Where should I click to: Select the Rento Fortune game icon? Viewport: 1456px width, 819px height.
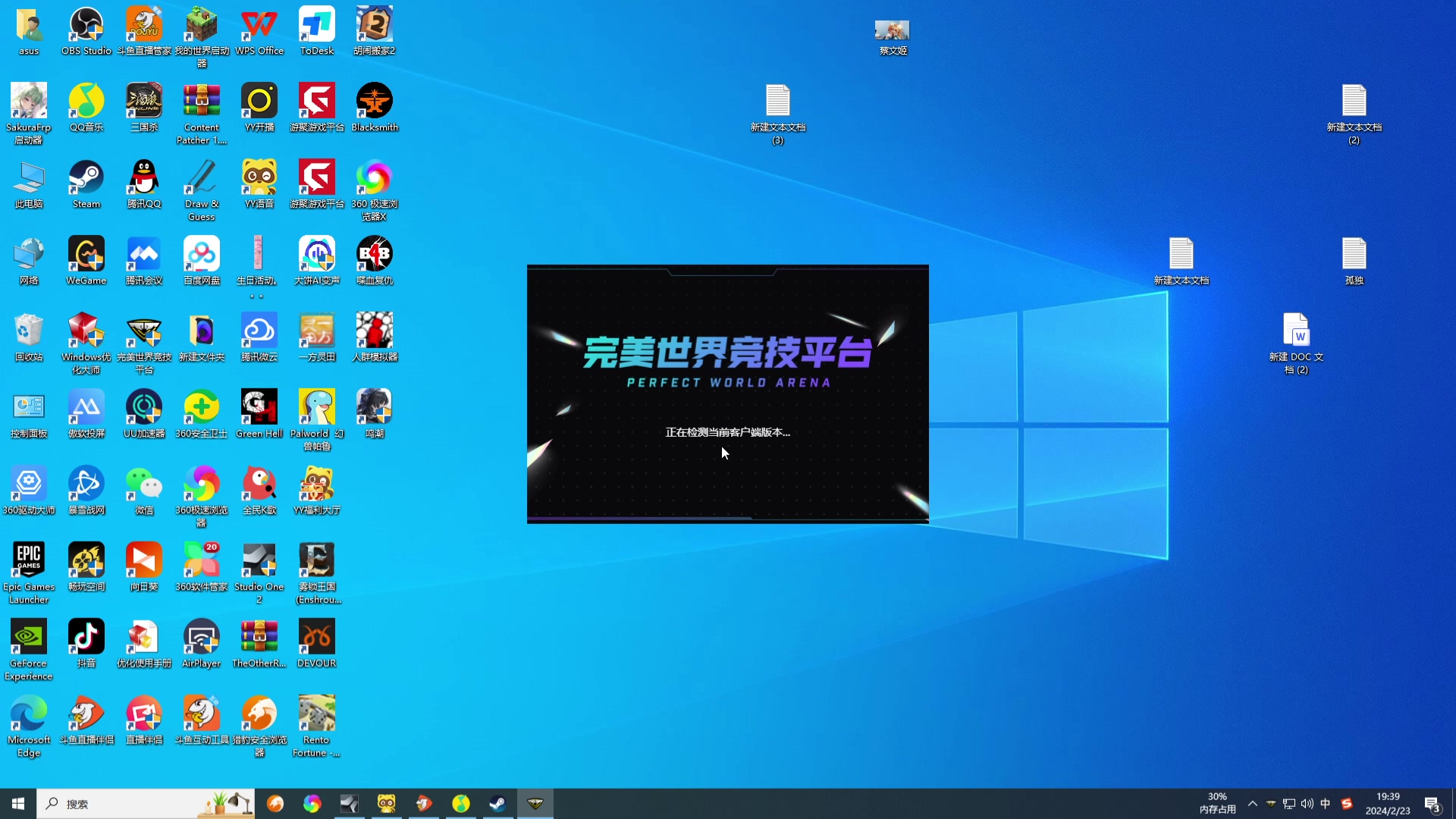point(317,726)
